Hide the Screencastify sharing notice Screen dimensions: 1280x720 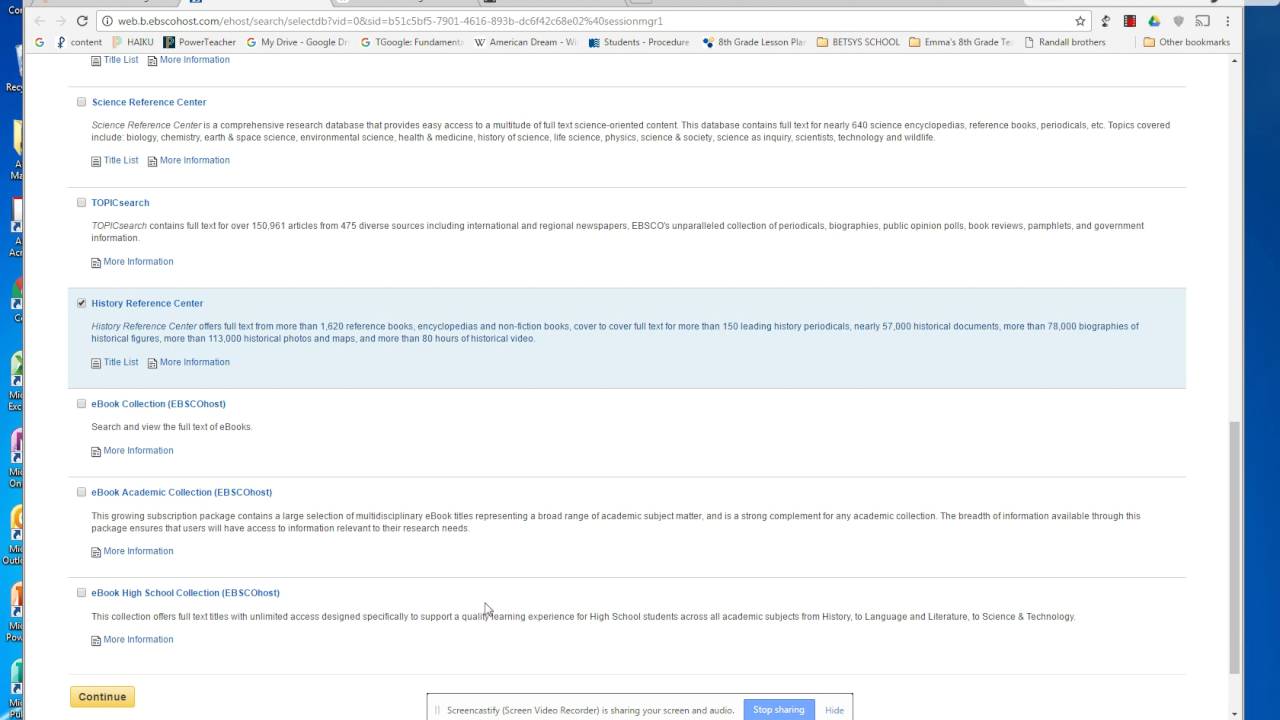coord(834,710)
